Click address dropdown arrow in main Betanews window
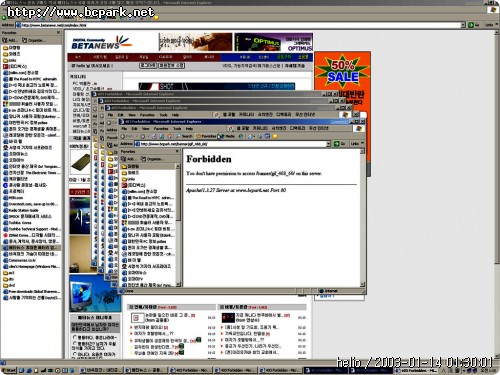This screenshot has width=500, height=375. (x=463, y=25)
